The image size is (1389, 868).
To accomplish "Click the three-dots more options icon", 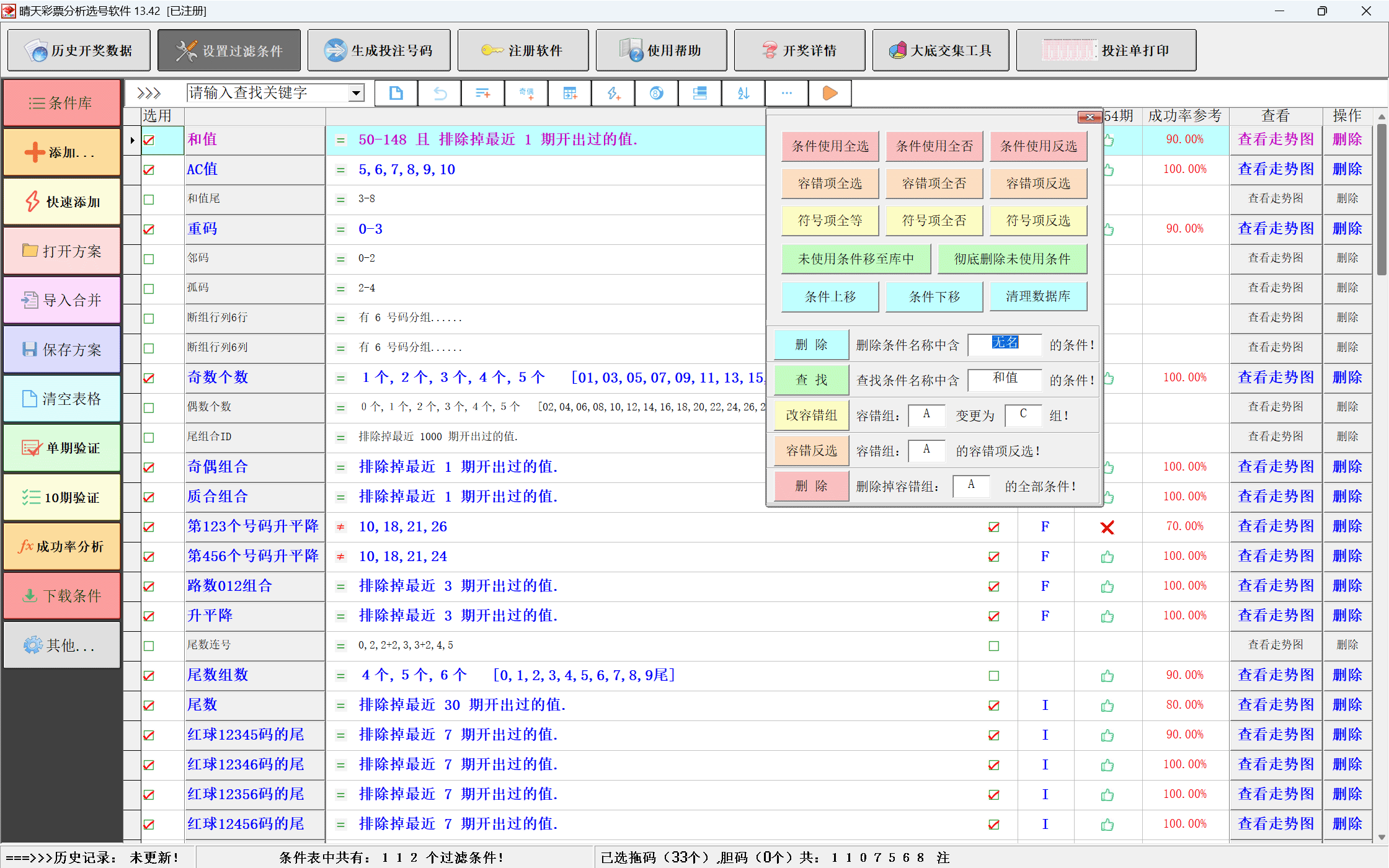I will point(786,94).
